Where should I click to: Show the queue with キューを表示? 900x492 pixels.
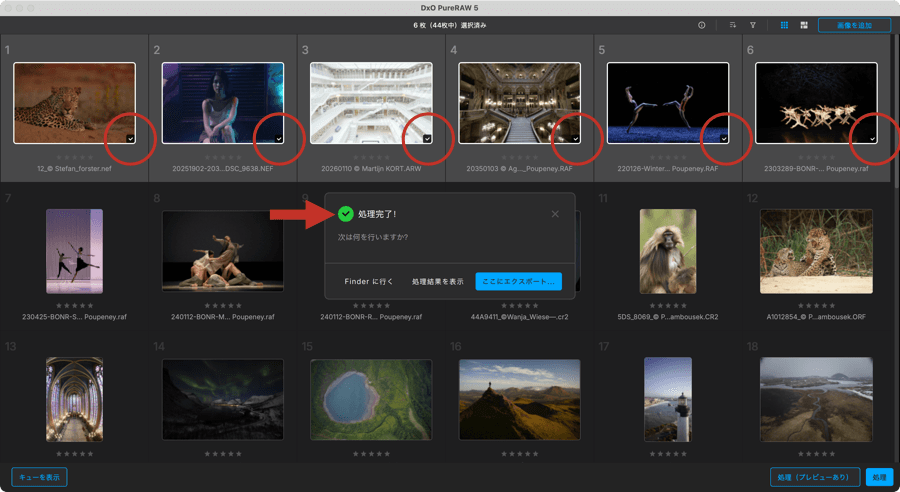pos(39,477)
